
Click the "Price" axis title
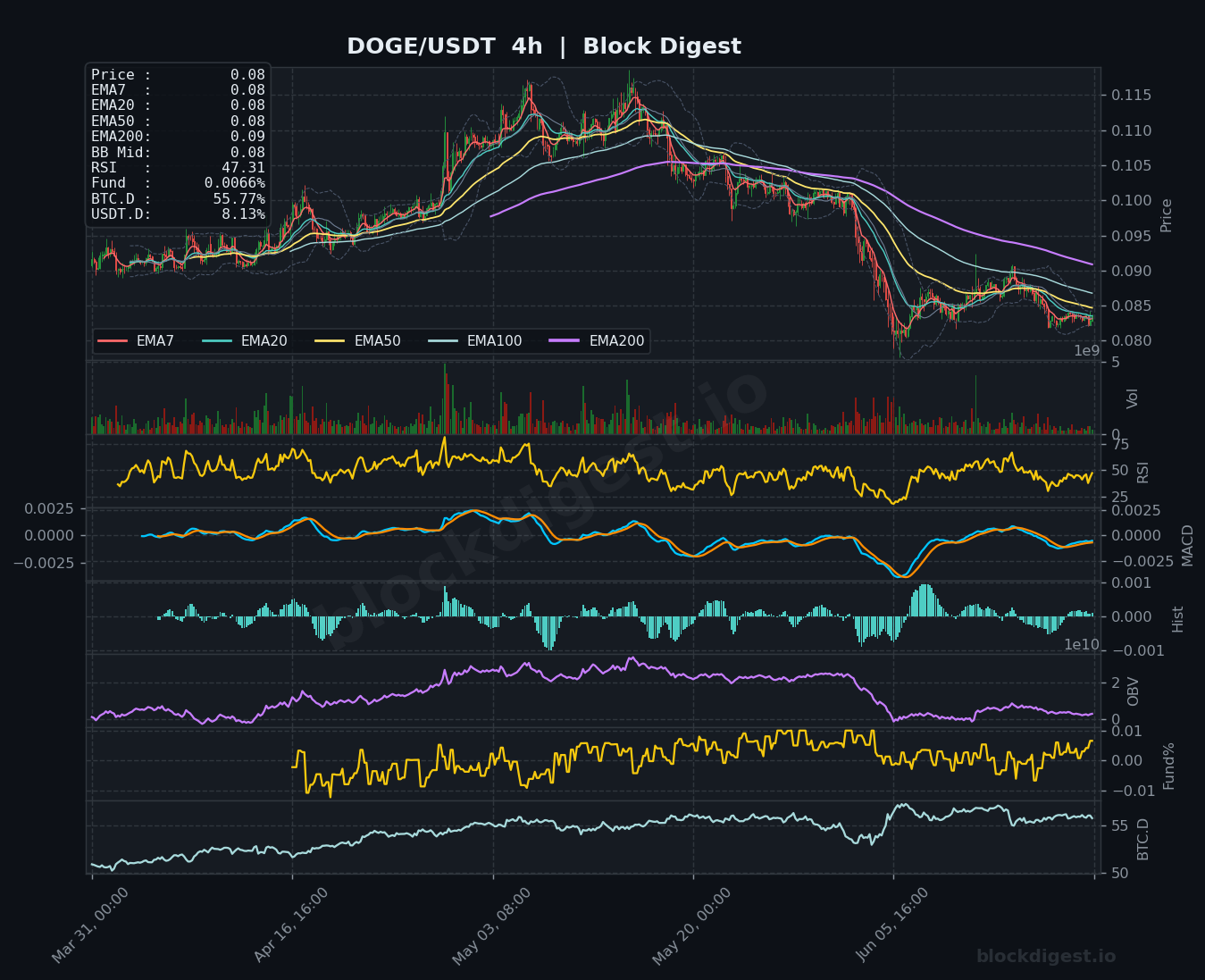click(1167, 215)
